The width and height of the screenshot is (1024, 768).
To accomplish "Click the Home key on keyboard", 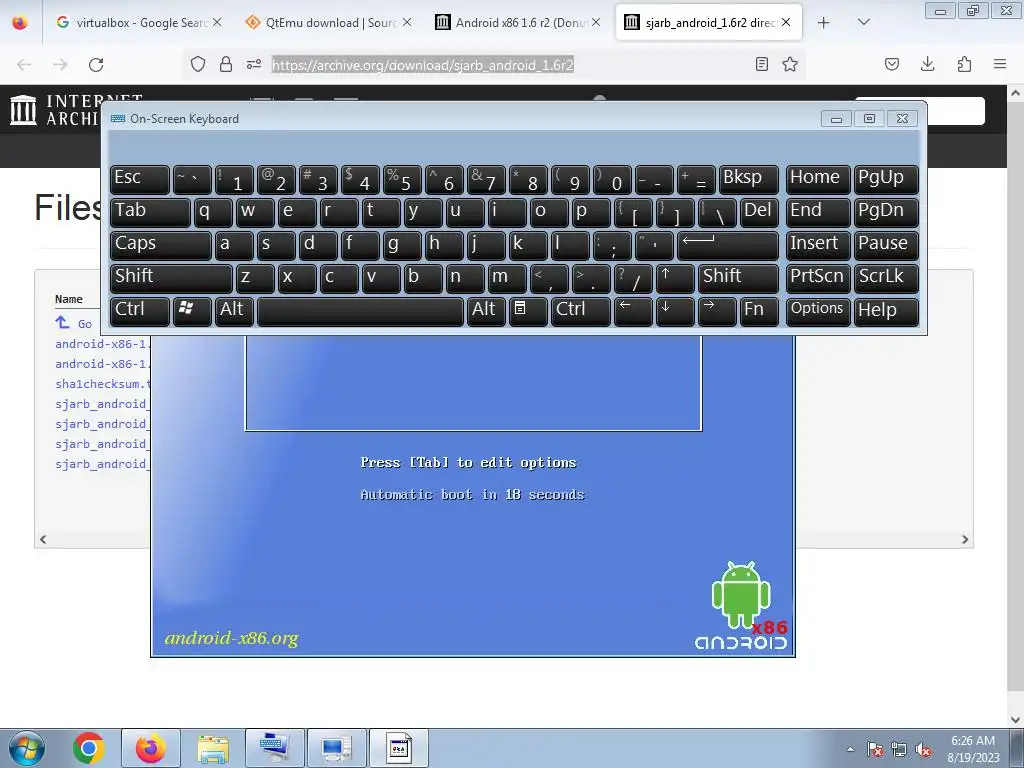I will (818, 180).
